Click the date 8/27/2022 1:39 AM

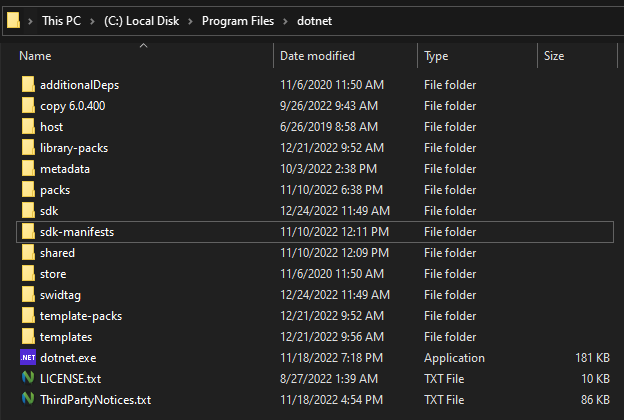point(329,379)
